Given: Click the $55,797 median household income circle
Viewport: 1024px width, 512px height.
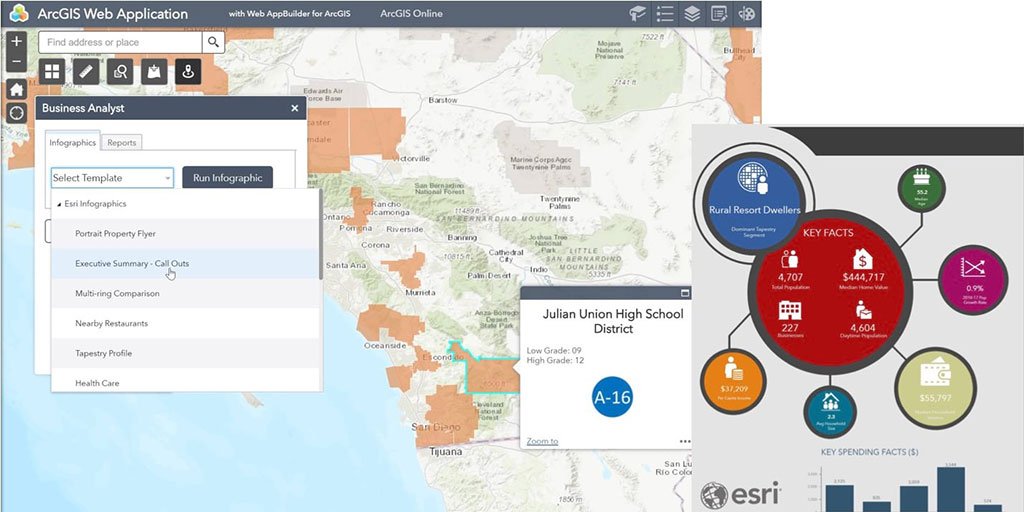Looking at the screenshot, I should (x=935, y=388).
